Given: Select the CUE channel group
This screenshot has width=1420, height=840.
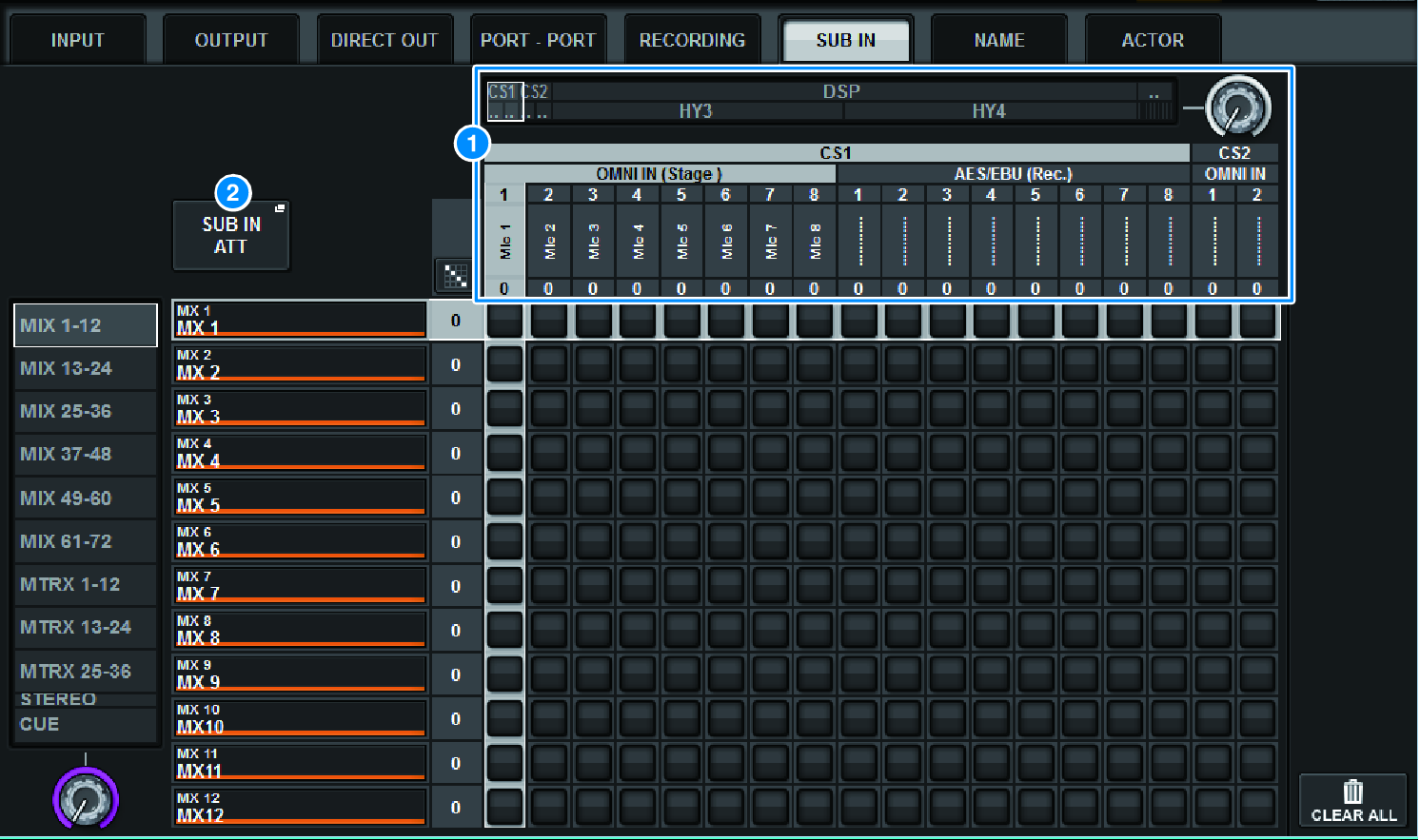Looking at the screenshot, I should point(85,725).
